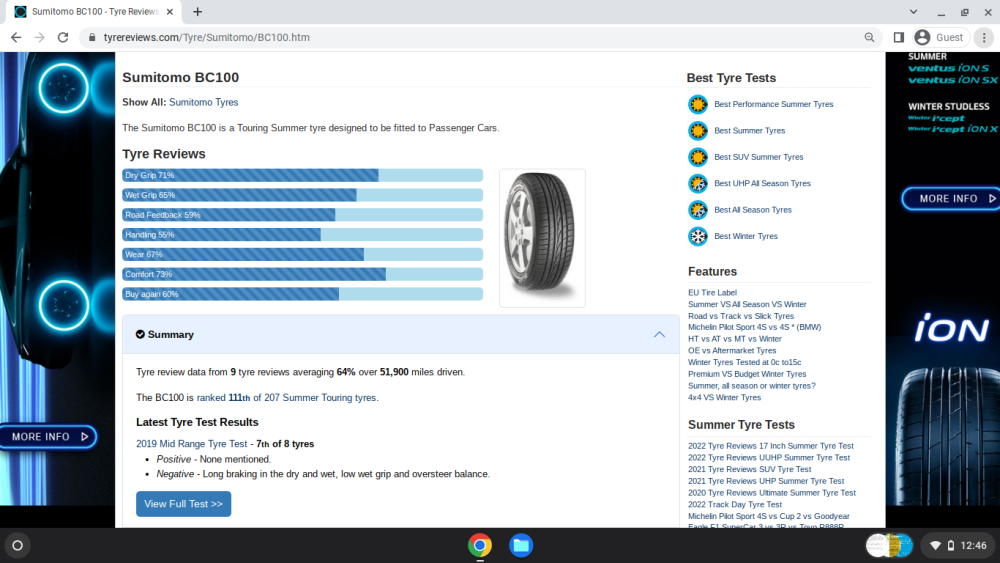This screenshot has width=1000, height=563.
Task: Click the icon beside Best UHP All Season Tyres
Action: (x=698, y=184)
